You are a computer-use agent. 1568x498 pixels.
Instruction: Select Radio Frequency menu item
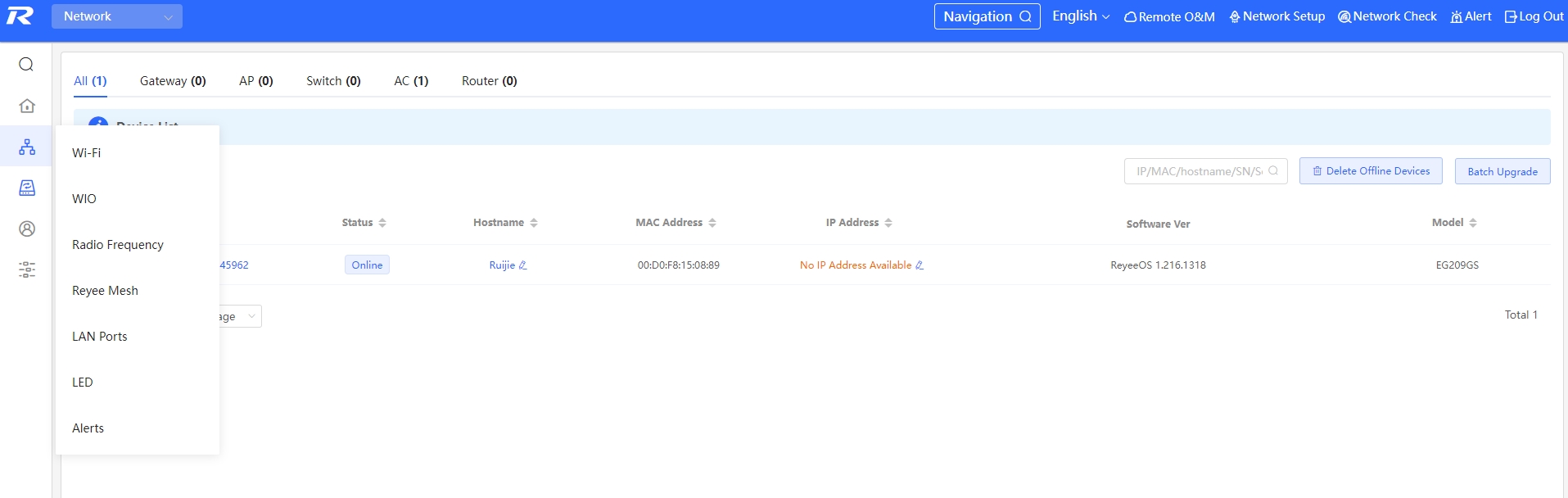click(118, 245)
